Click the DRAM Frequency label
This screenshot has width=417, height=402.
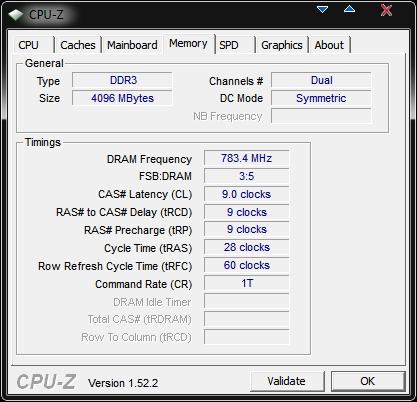click(149, 159)
